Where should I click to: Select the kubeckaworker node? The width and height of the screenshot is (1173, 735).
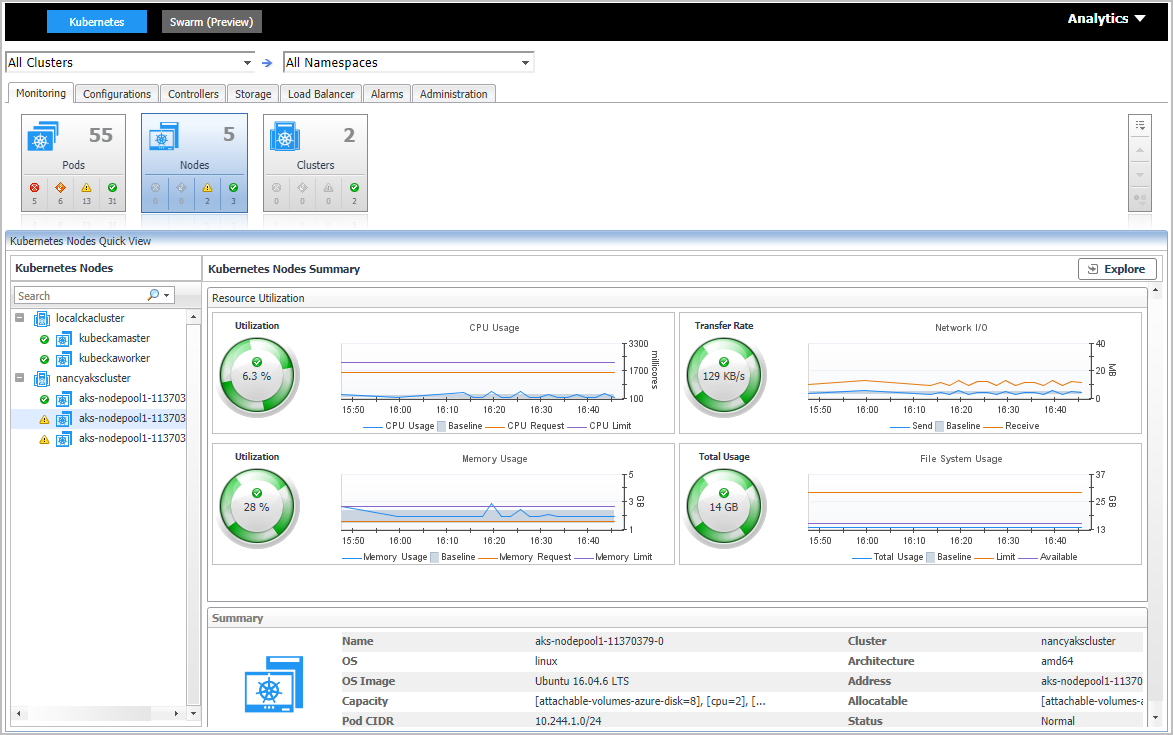pyautogui.click(x=114, y=359)
